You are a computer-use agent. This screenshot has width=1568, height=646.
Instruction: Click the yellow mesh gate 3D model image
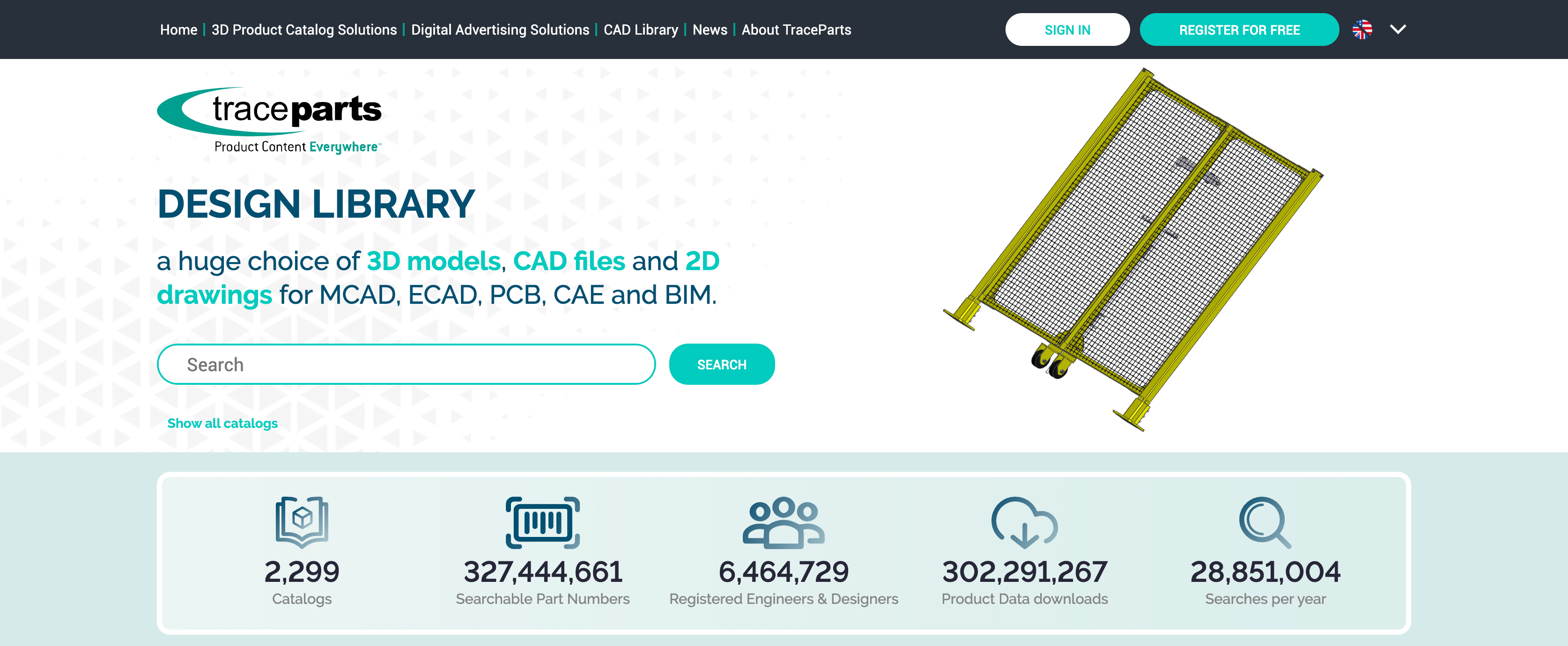[1133, 250]
